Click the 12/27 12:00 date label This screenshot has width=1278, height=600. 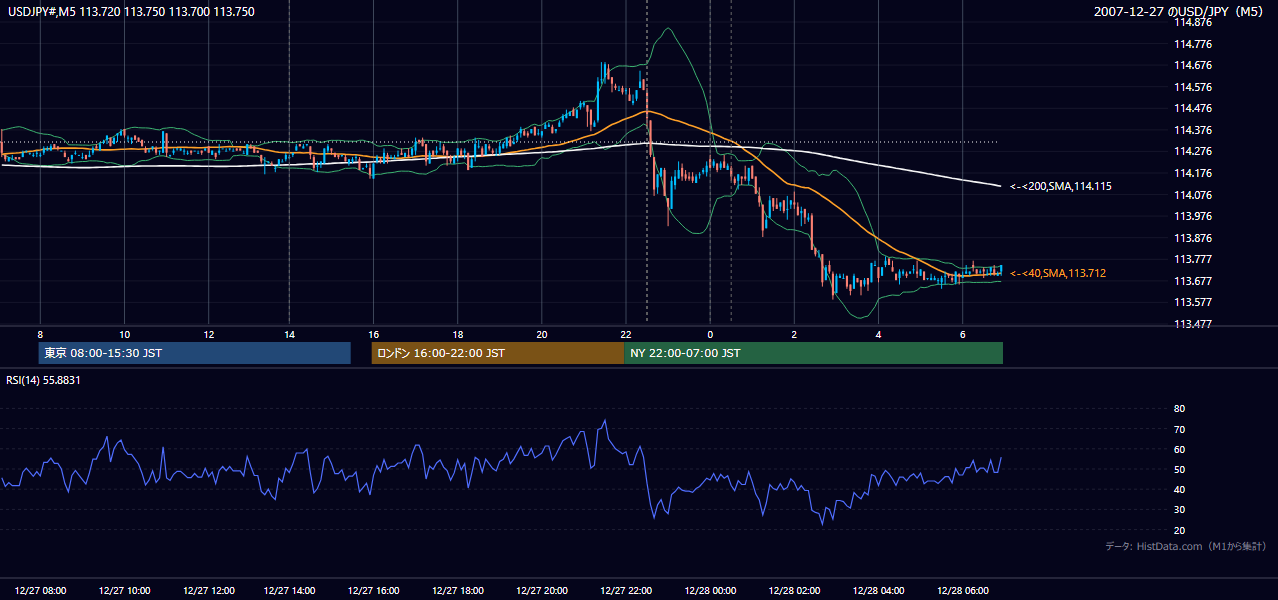(209, 591)
